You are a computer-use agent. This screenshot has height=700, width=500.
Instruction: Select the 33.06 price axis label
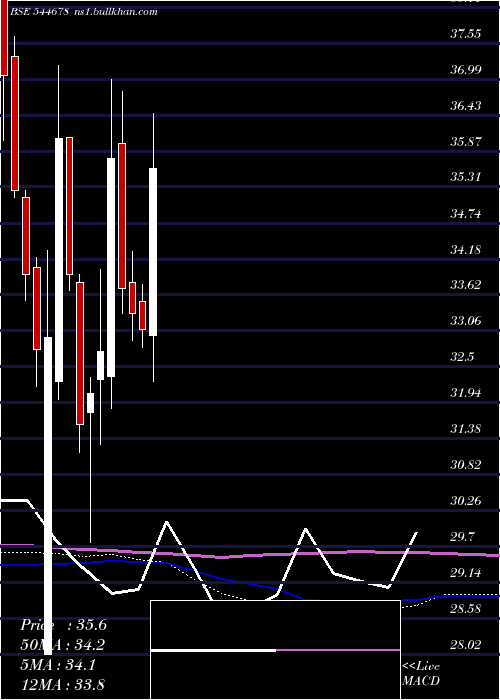[x=466, y=321]
